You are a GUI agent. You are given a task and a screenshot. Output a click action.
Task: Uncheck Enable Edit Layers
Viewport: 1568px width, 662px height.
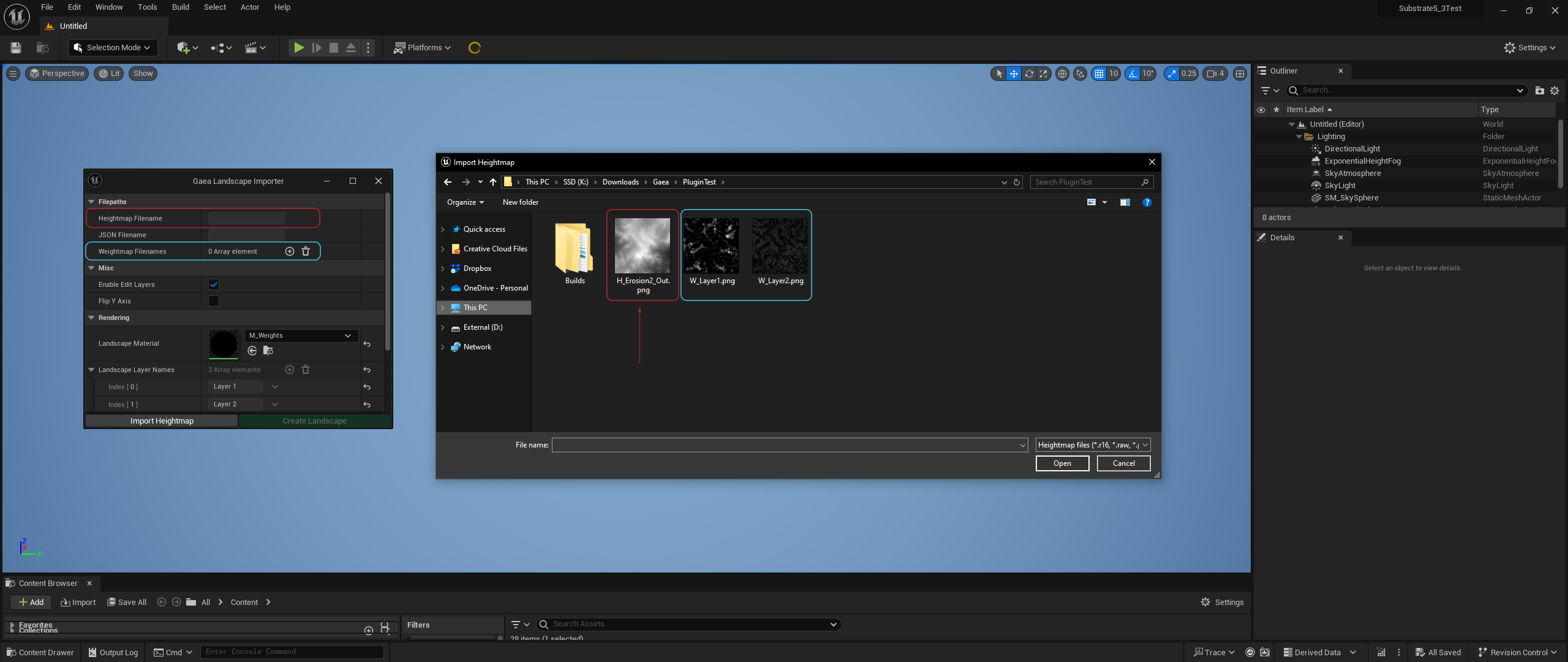click(x=214, y=284)
